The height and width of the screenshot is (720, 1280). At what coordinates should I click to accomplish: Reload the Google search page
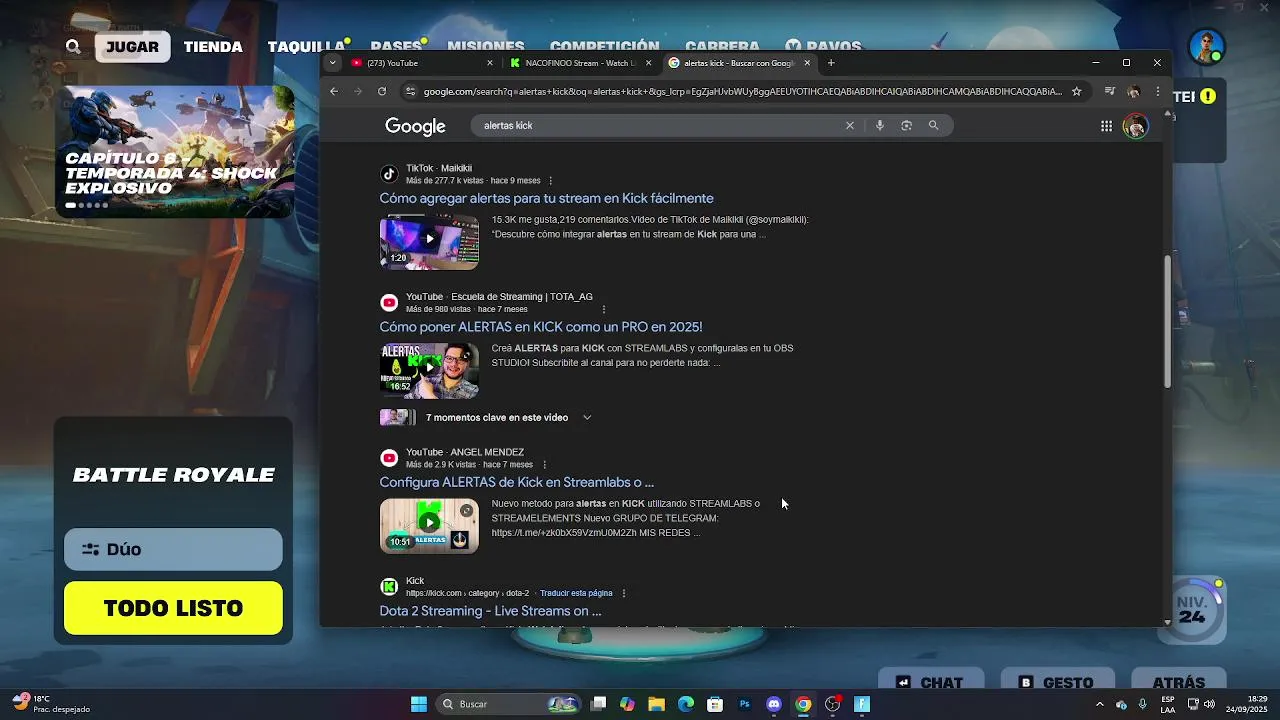pos(382,91)
